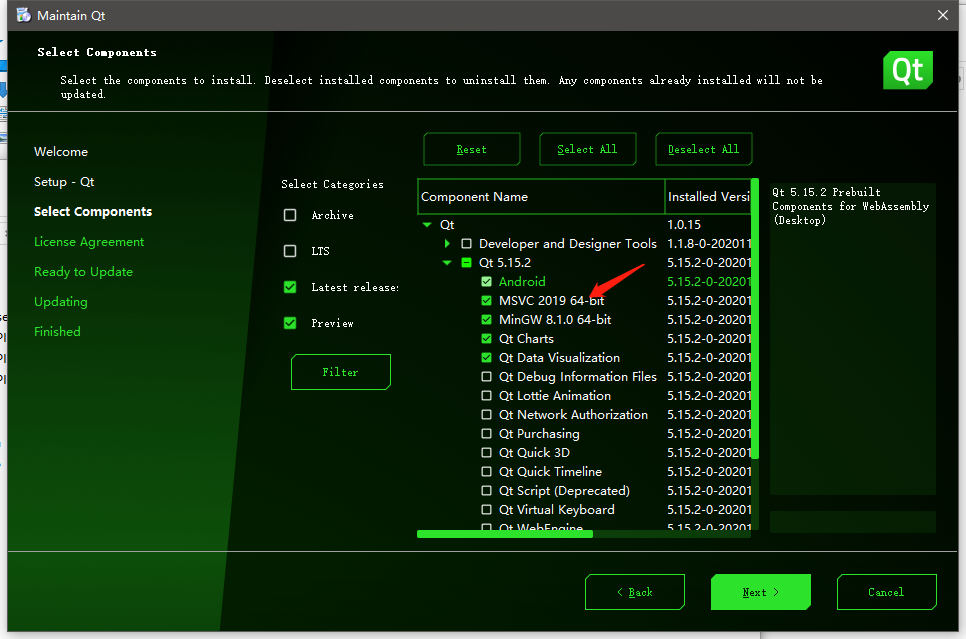Select the Qt Quick 3D row label

(534, 452)
